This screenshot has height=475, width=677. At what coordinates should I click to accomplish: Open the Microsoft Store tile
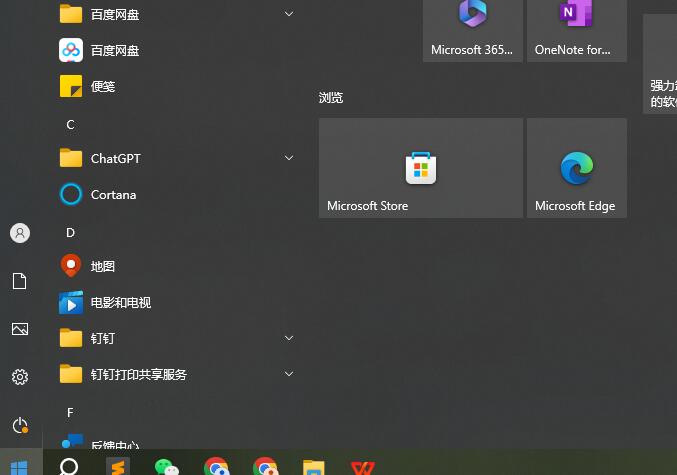coord(421,168)
